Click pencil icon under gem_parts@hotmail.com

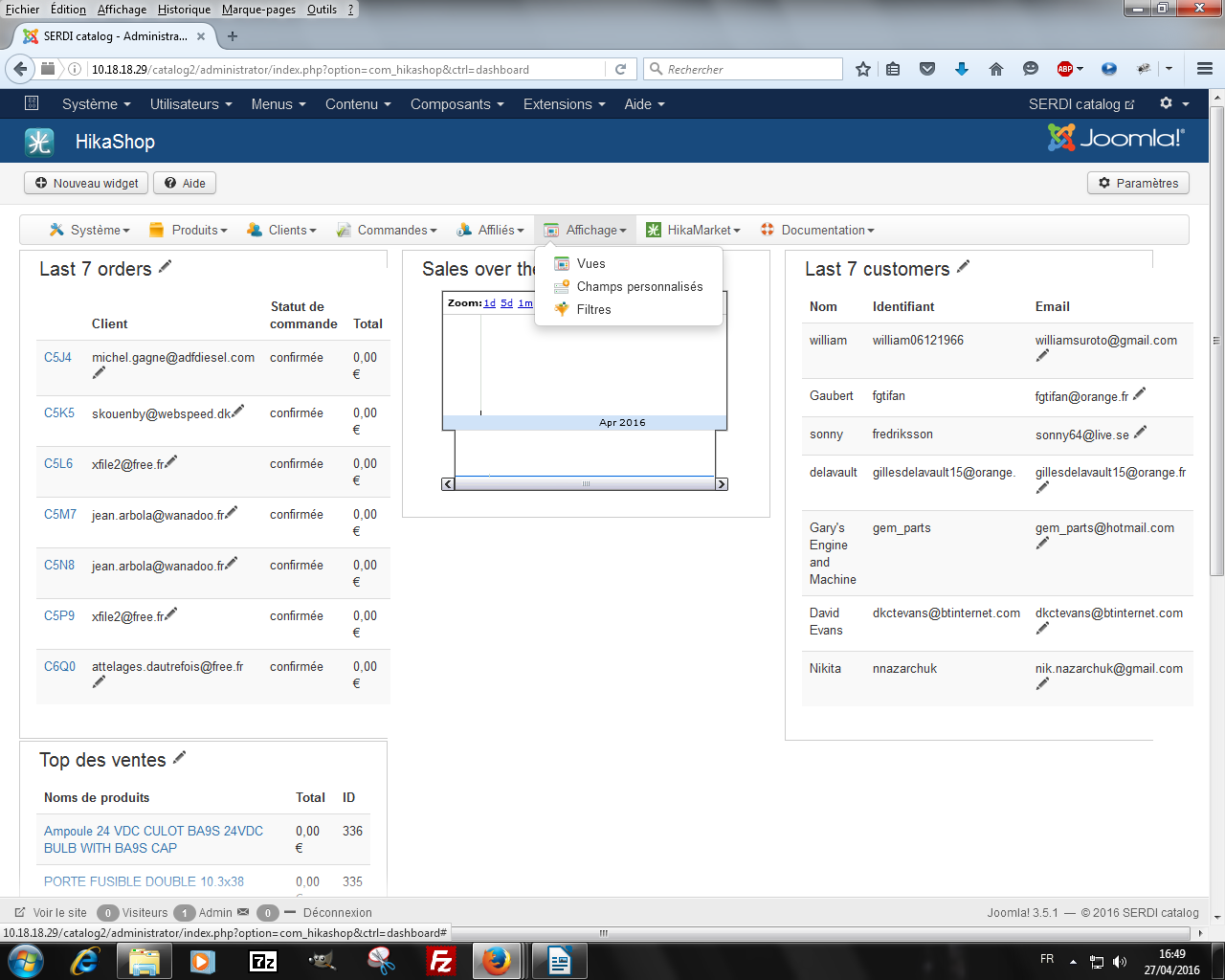(1042, 544)
